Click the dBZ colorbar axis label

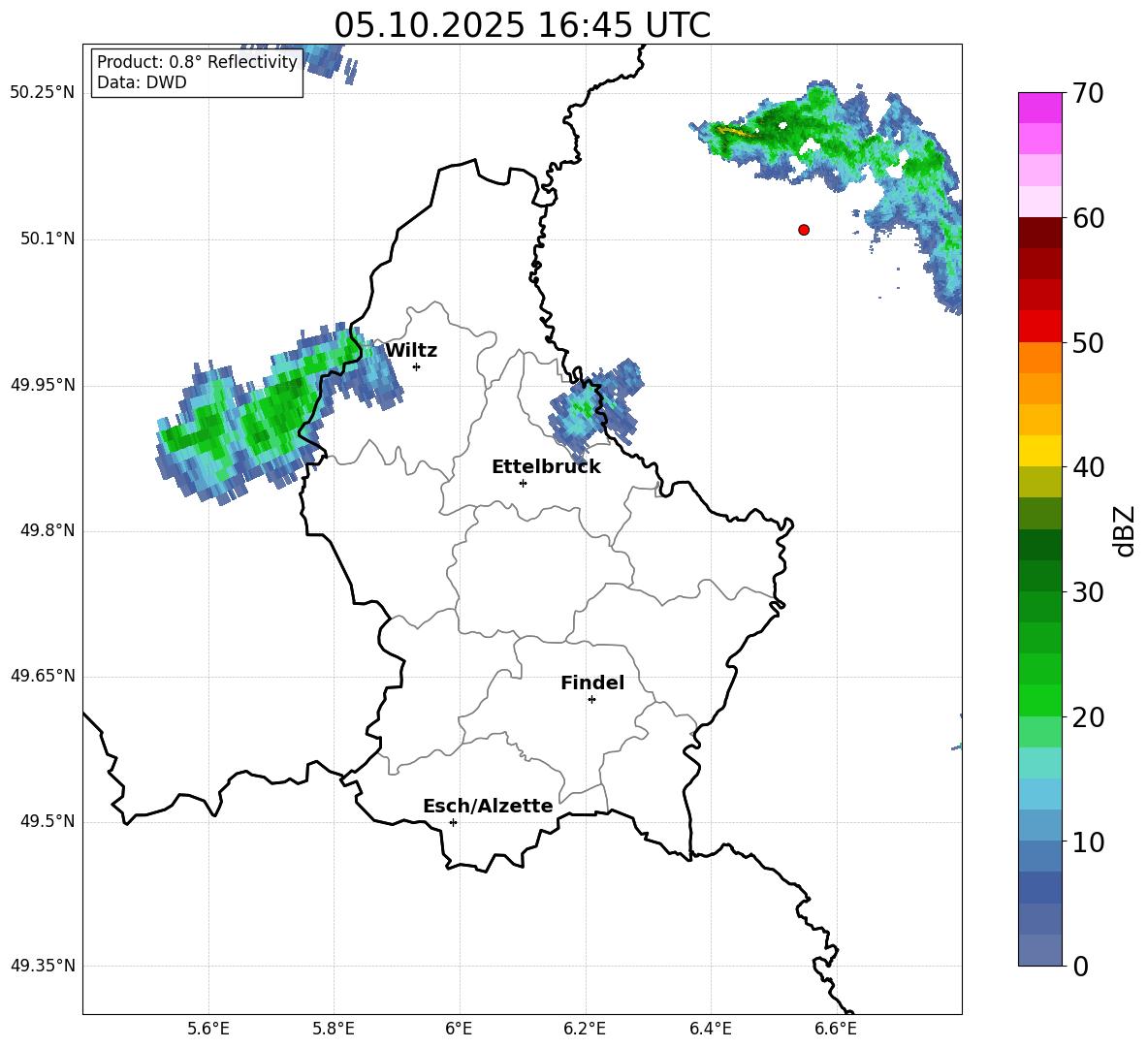click(x=1125, y=531)
